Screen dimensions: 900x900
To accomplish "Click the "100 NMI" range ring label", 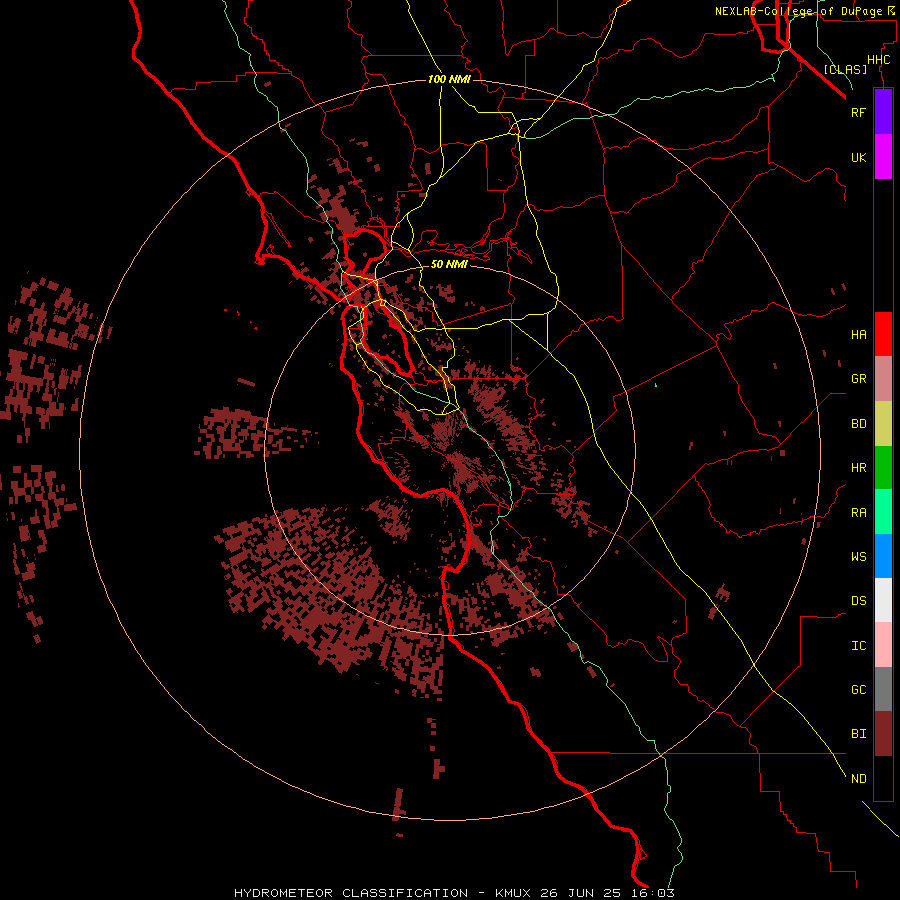I will [x=449, y=79].
